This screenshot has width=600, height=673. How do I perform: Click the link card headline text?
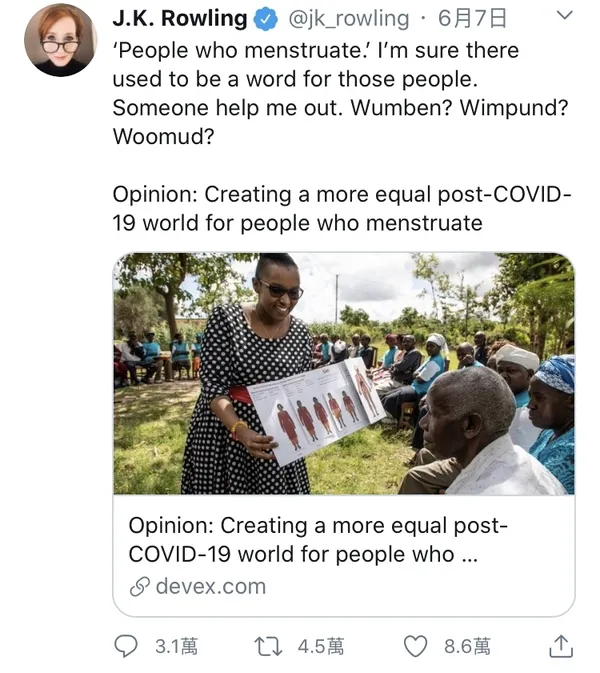pos(318,540)
